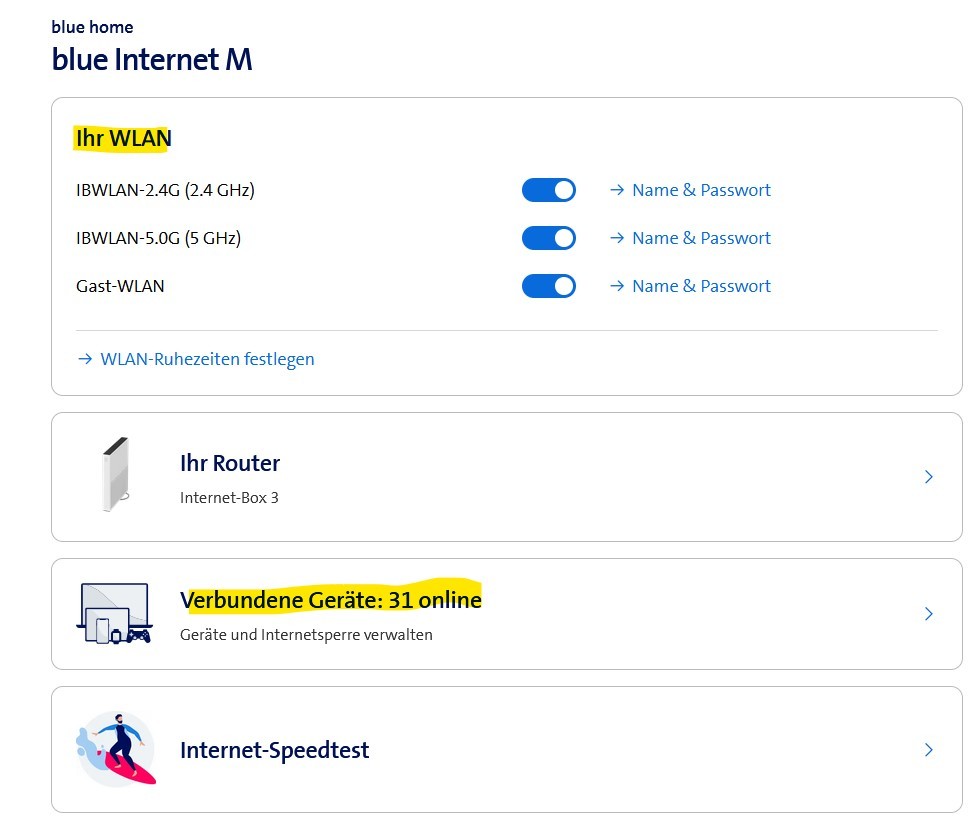Screen dimensions: 979x820
Task: Click the connected devices illustration icon
Action: [113, 613]
